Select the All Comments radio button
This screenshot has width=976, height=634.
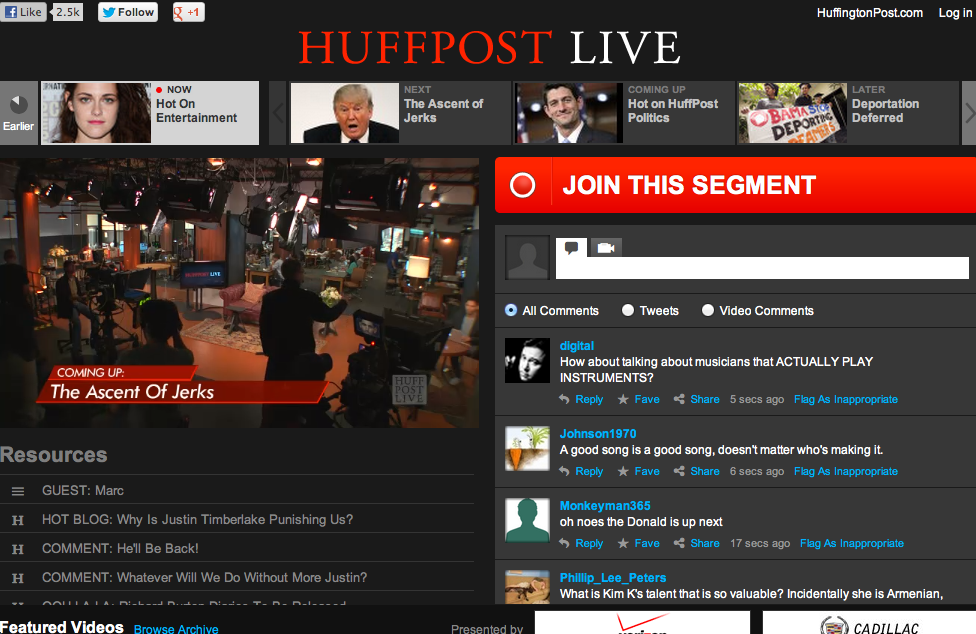[x=511, y=310]
